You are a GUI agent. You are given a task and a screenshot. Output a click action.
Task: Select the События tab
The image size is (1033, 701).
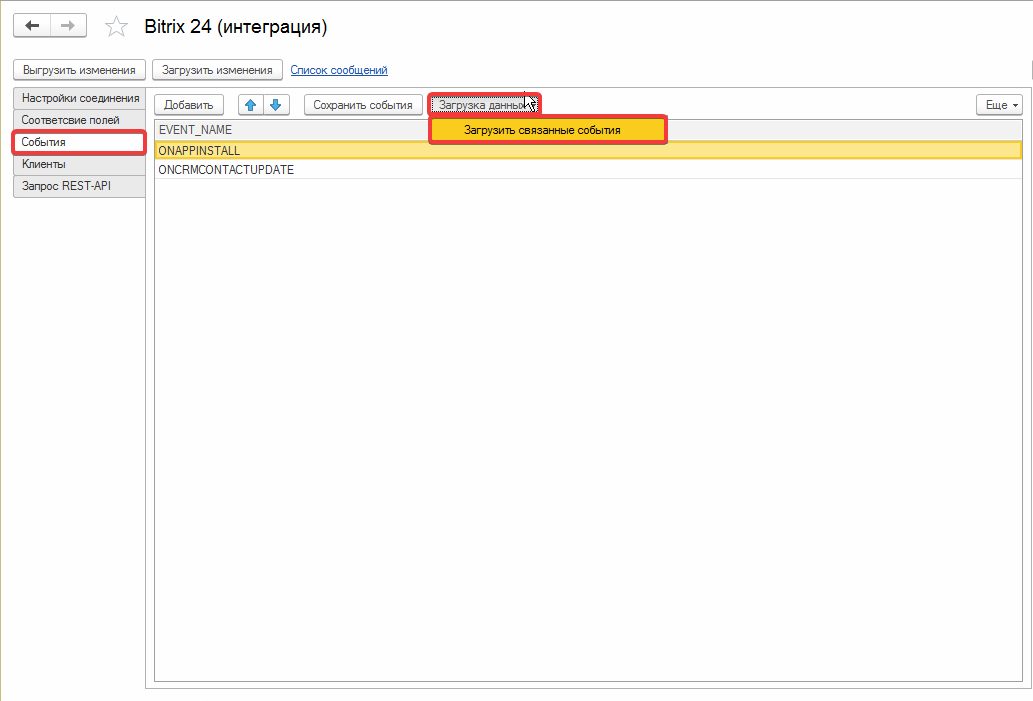coord(80,142)
